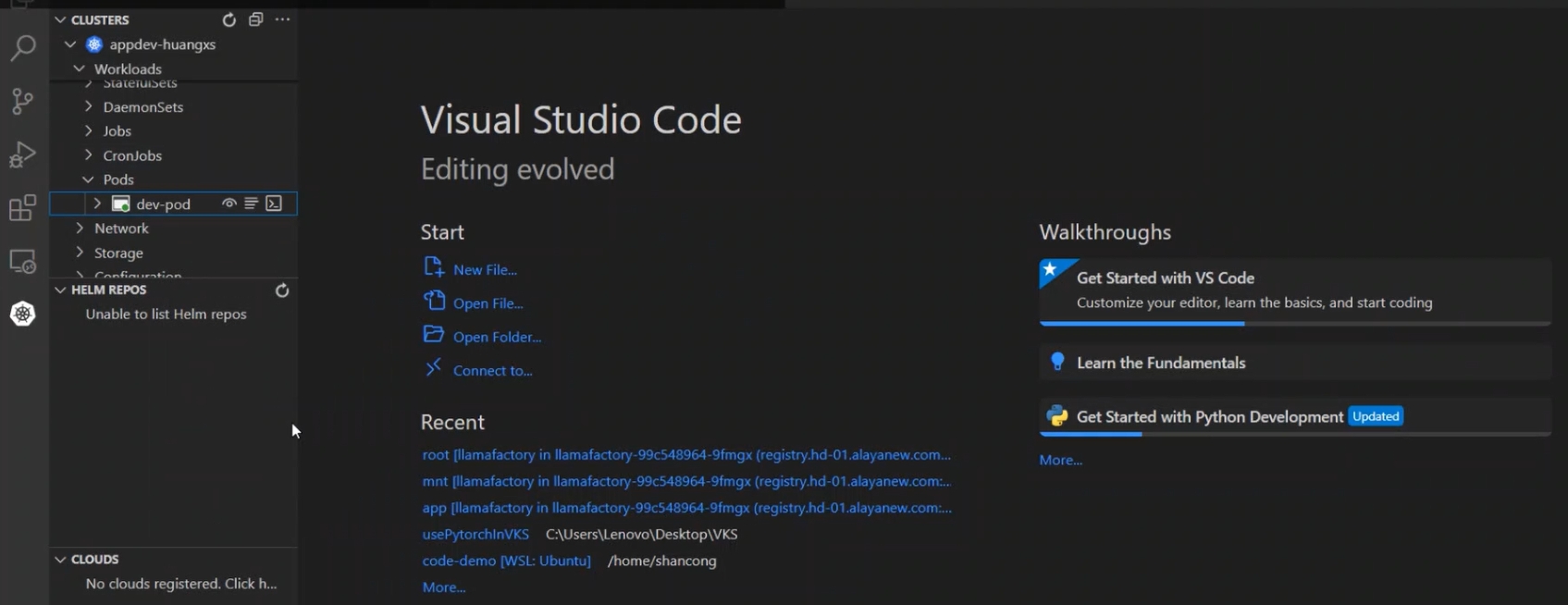Open the Search view in activity bar

pyautogui.click(x=23, y=47)
